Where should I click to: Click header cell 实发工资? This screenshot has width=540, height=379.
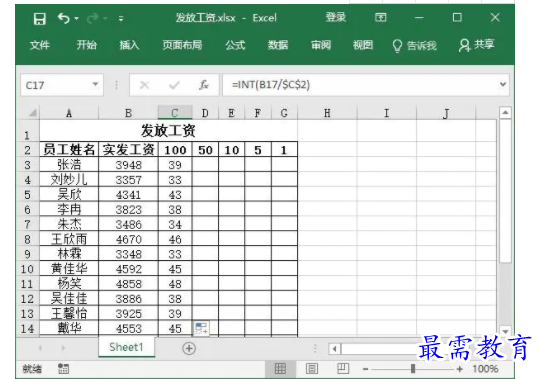(128, 150)
